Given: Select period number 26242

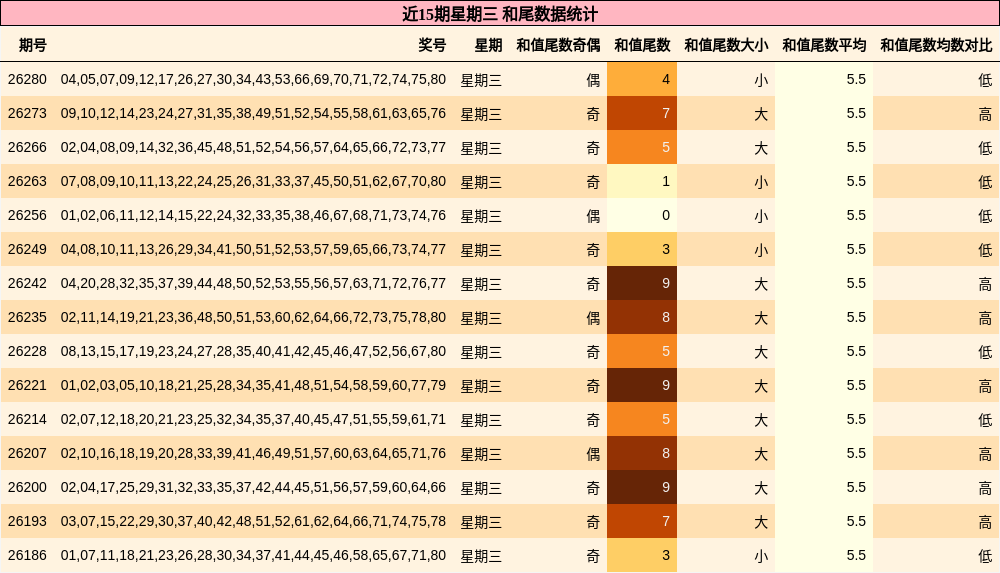Looking at the screenshot, I should 27,283.
